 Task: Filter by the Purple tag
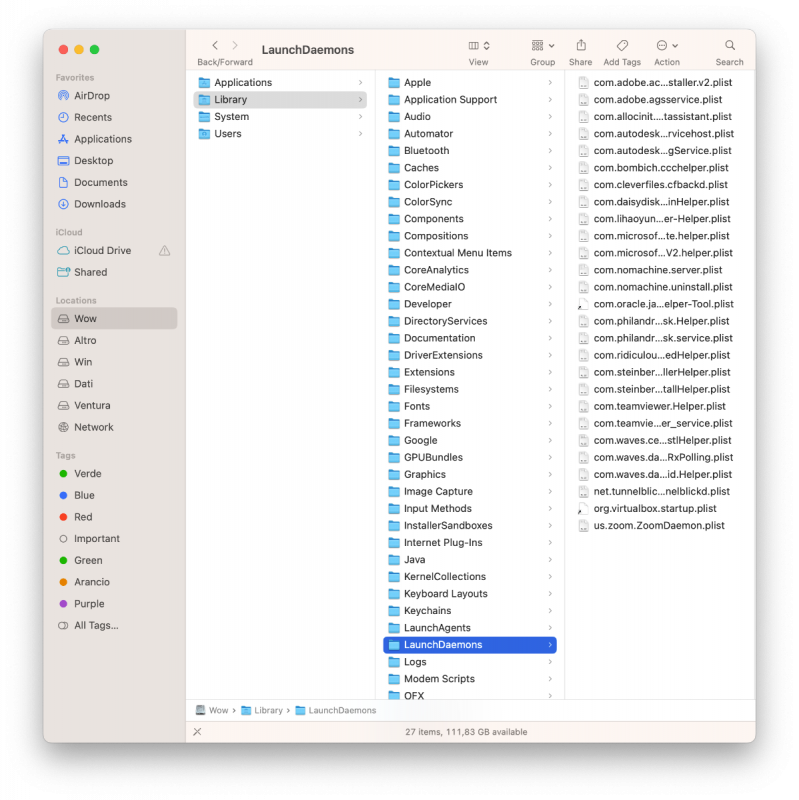click(x=114, y=604)
